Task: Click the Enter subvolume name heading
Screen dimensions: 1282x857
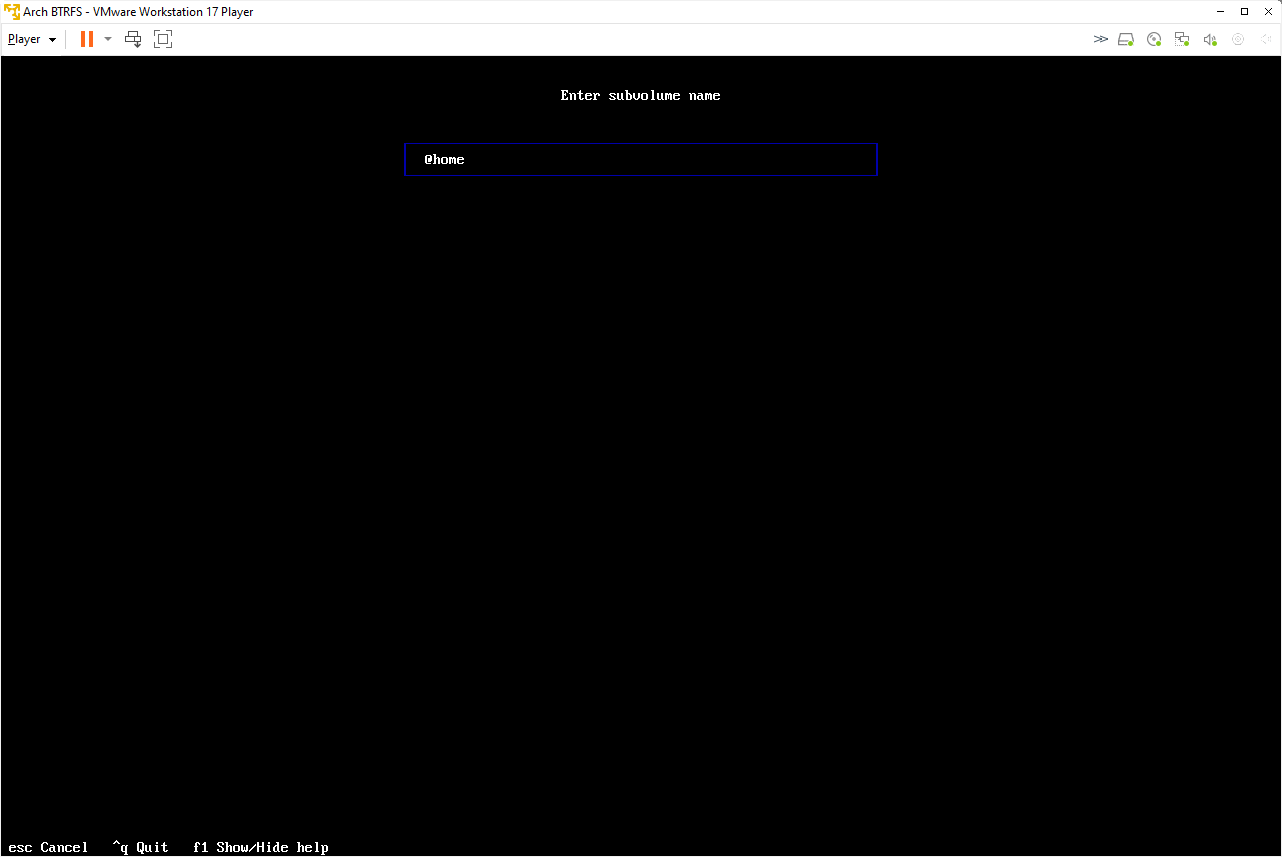Action: (641, 96)
